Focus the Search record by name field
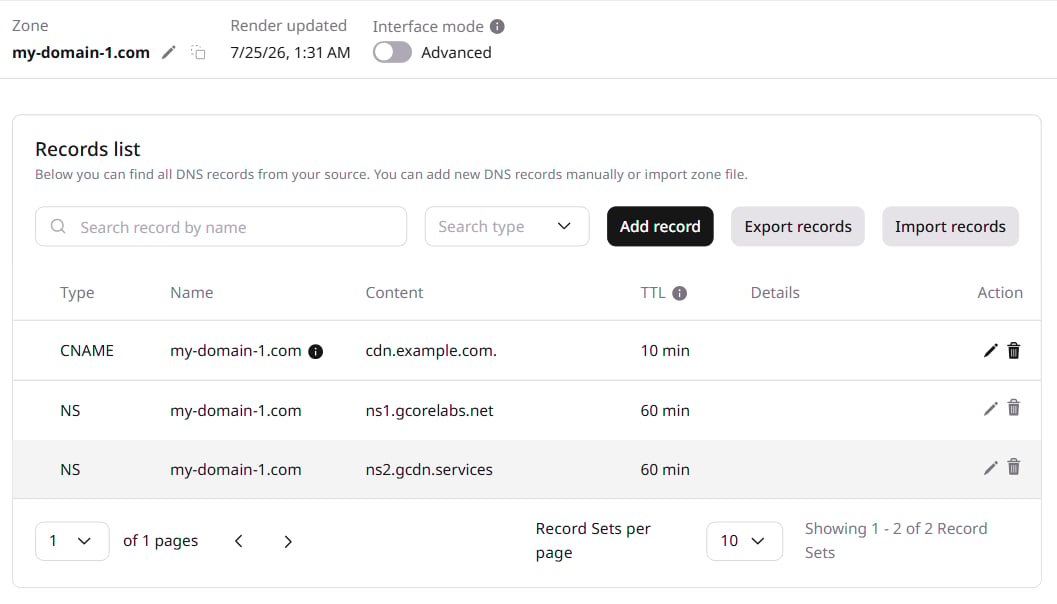The image size is (1057, 604). click(221, 226)
